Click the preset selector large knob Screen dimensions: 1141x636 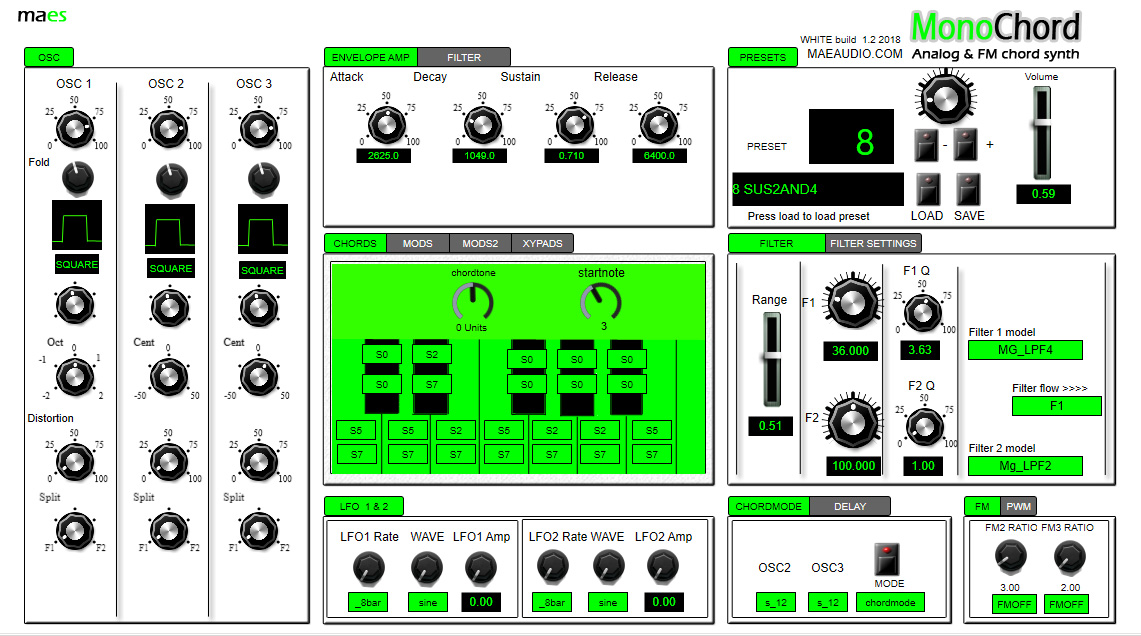tap(945, 97)
